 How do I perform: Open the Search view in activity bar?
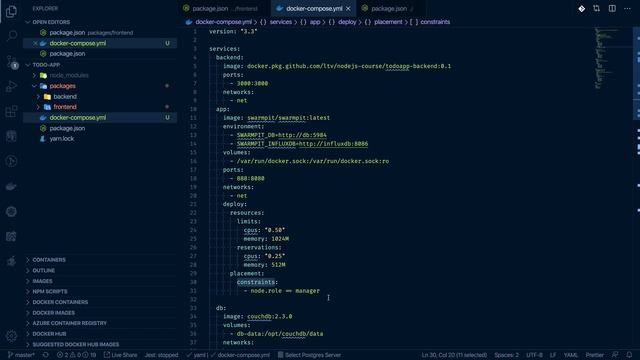point(11,36)
